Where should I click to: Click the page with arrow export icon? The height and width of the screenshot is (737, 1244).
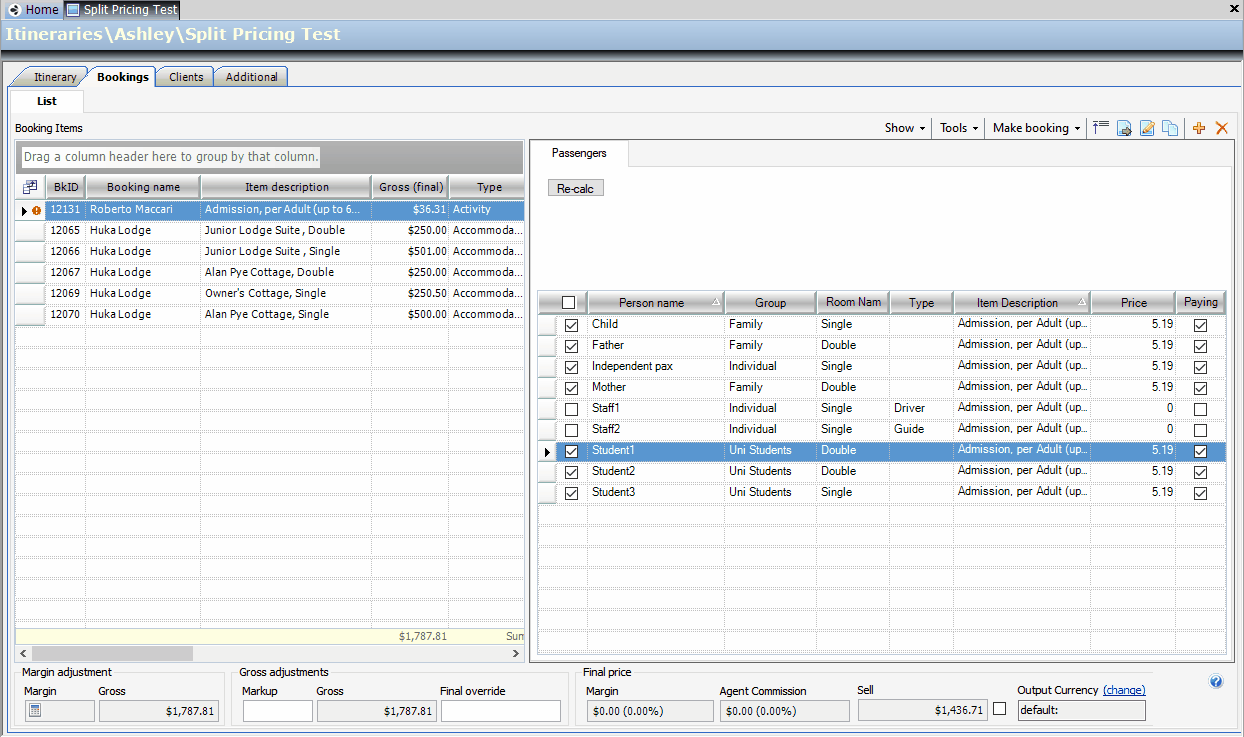point(1124,128)
